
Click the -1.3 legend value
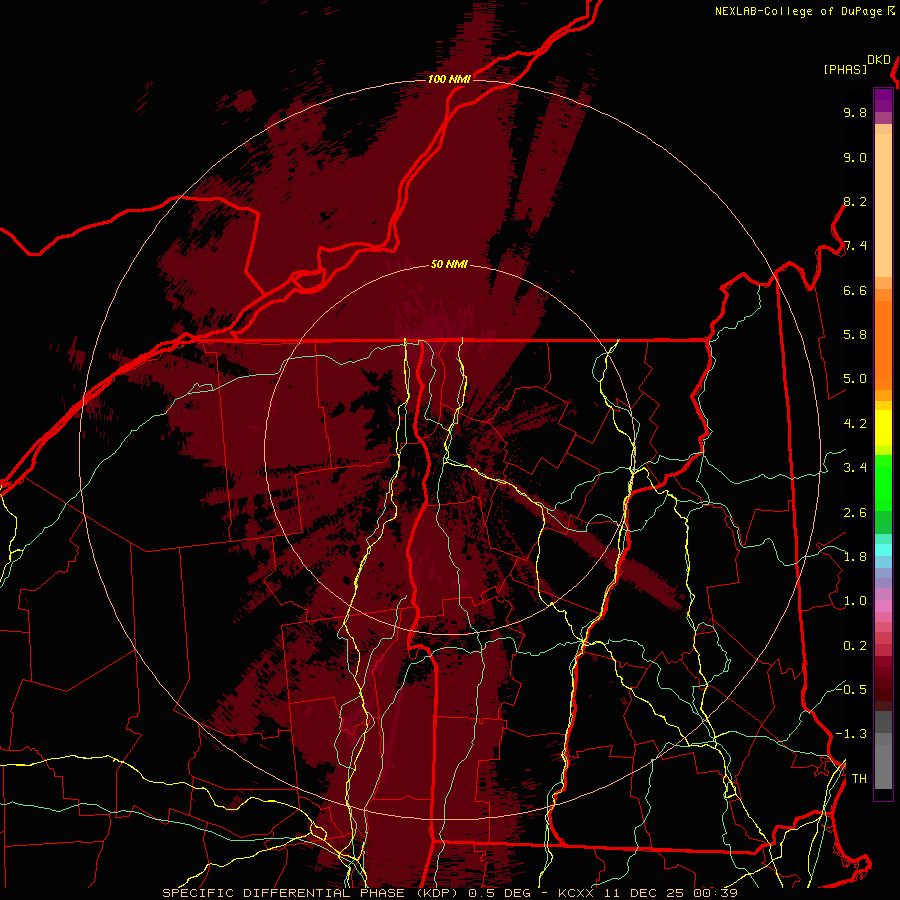(851, 734)
